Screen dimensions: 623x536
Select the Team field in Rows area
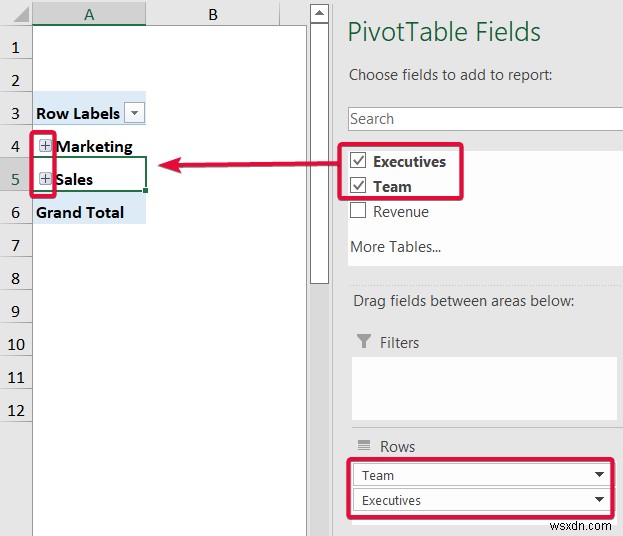pos(482,475)
